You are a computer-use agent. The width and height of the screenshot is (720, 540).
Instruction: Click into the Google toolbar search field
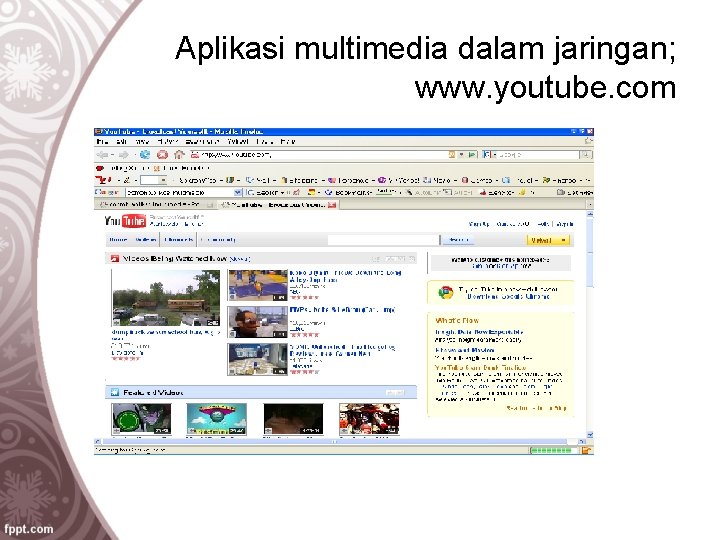[x=180, y=192]
